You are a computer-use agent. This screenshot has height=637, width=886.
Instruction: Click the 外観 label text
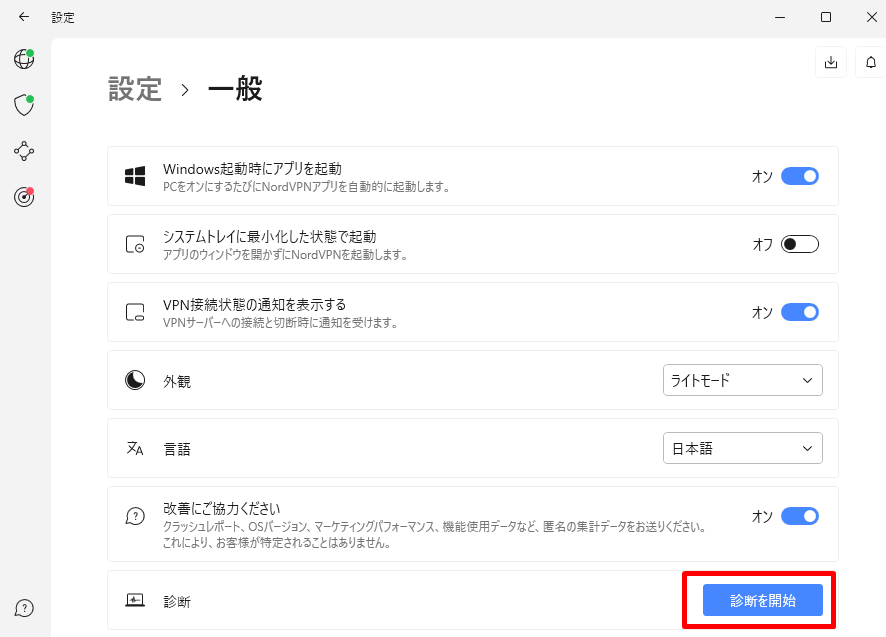[177, 382]
